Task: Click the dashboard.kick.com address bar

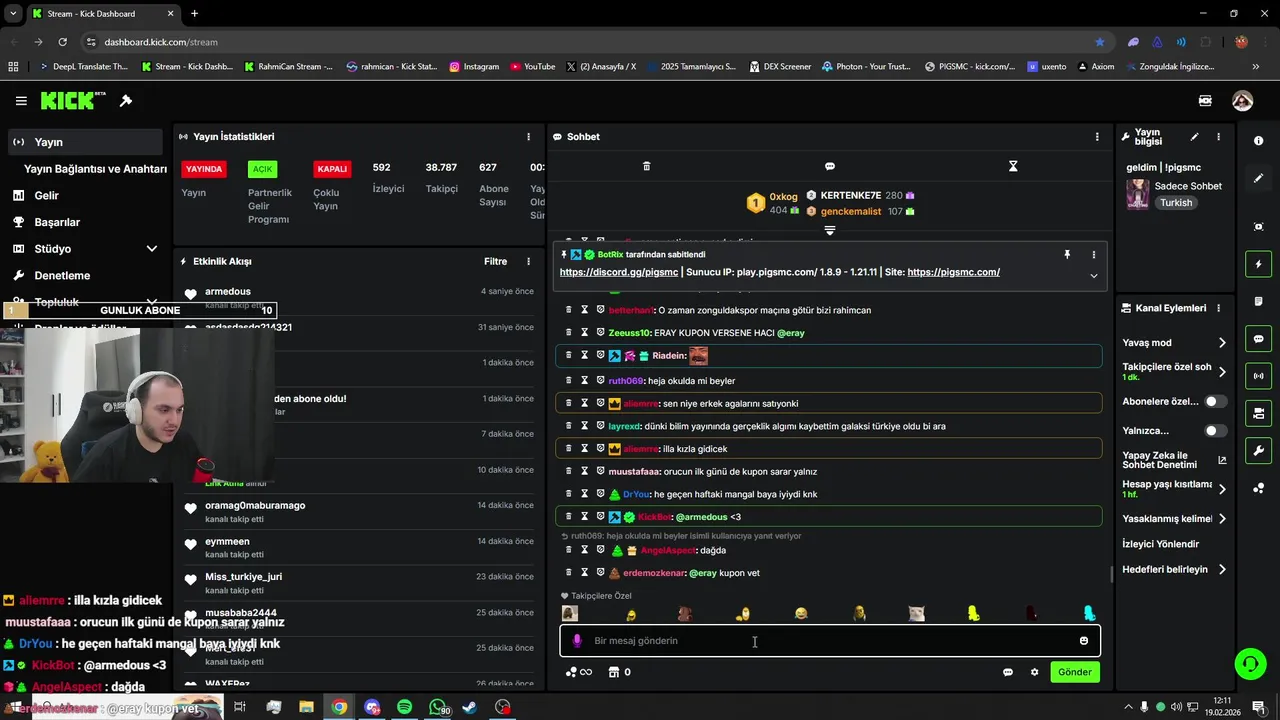Action: click(x=590, y=42)
